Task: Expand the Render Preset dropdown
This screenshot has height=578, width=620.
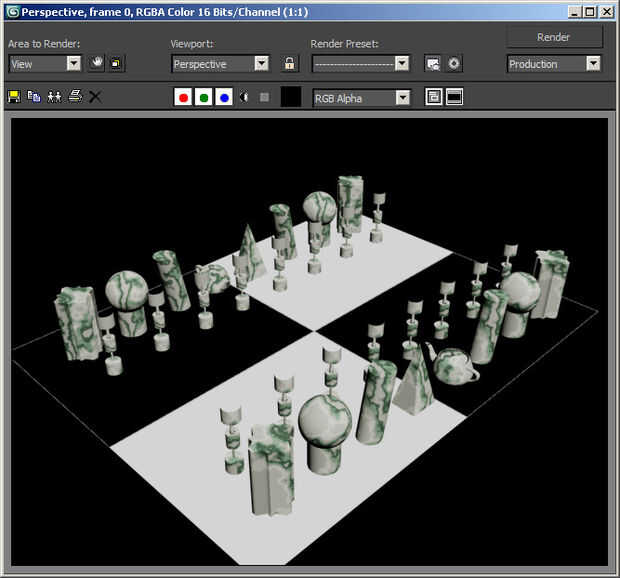Action: [x=401, y=63]
